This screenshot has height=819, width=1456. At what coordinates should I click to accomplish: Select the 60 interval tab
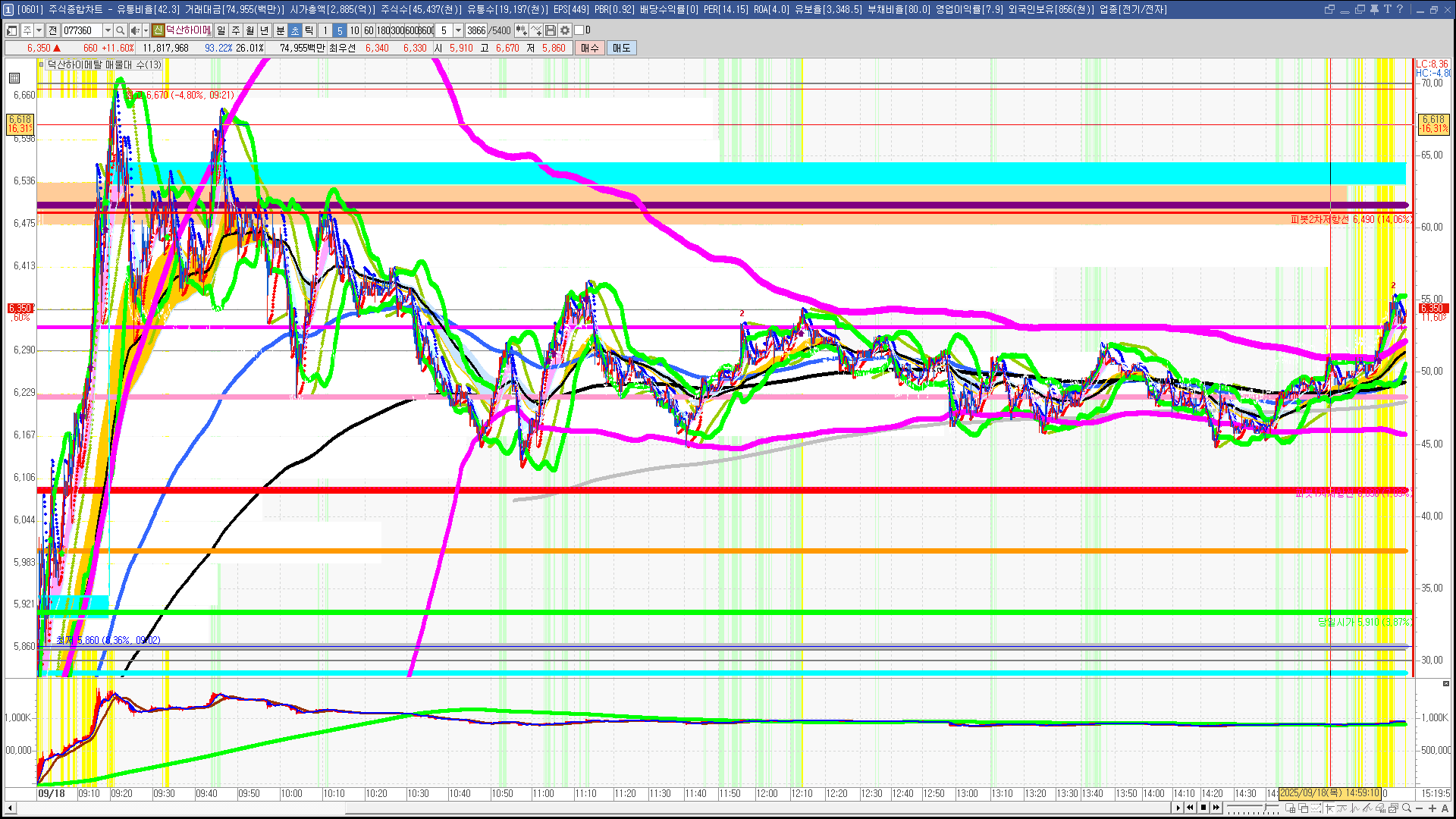(x=369, y=30)
